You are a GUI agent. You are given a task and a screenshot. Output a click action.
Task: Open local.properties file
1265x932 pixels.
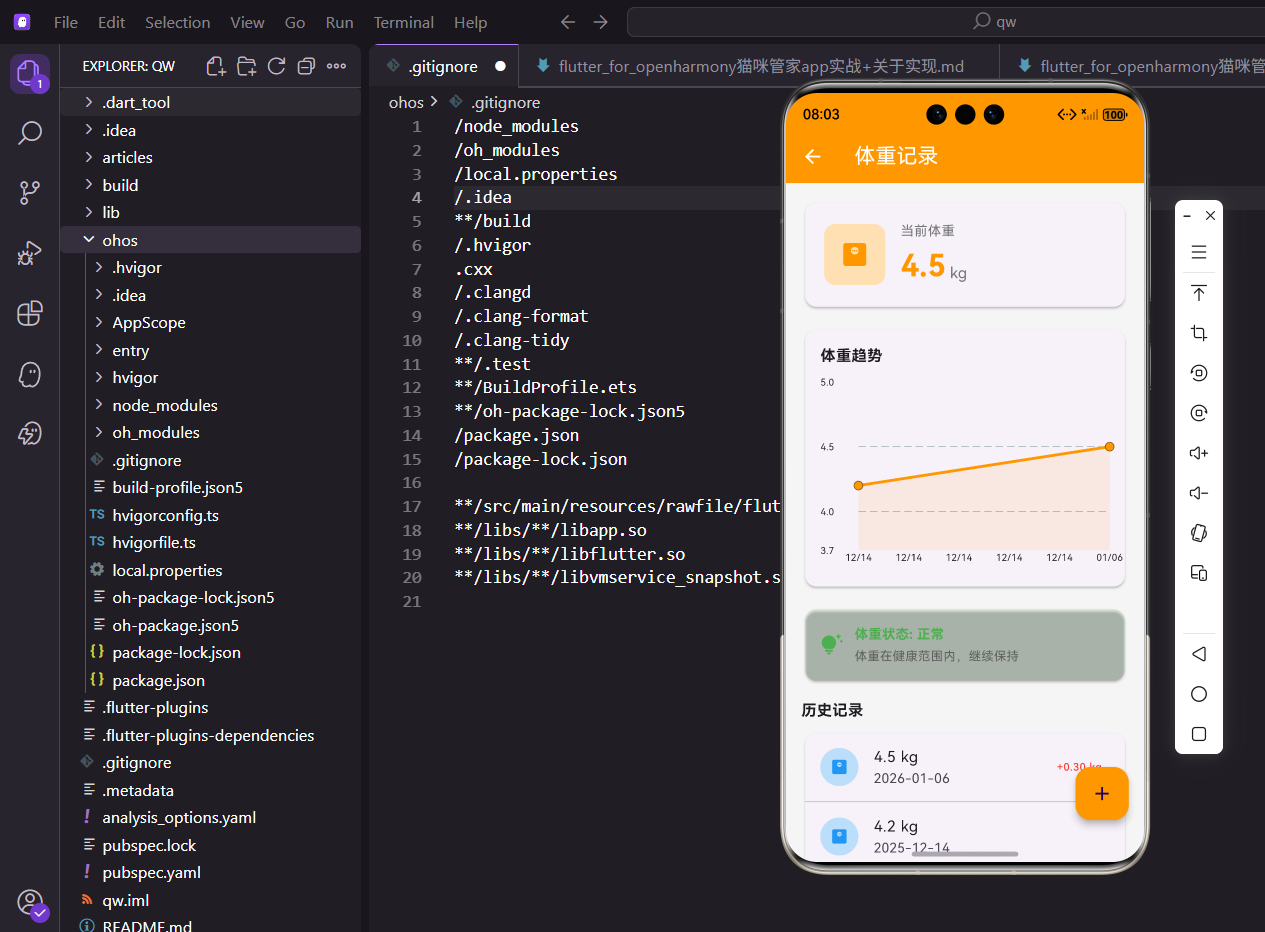(210, 570)
